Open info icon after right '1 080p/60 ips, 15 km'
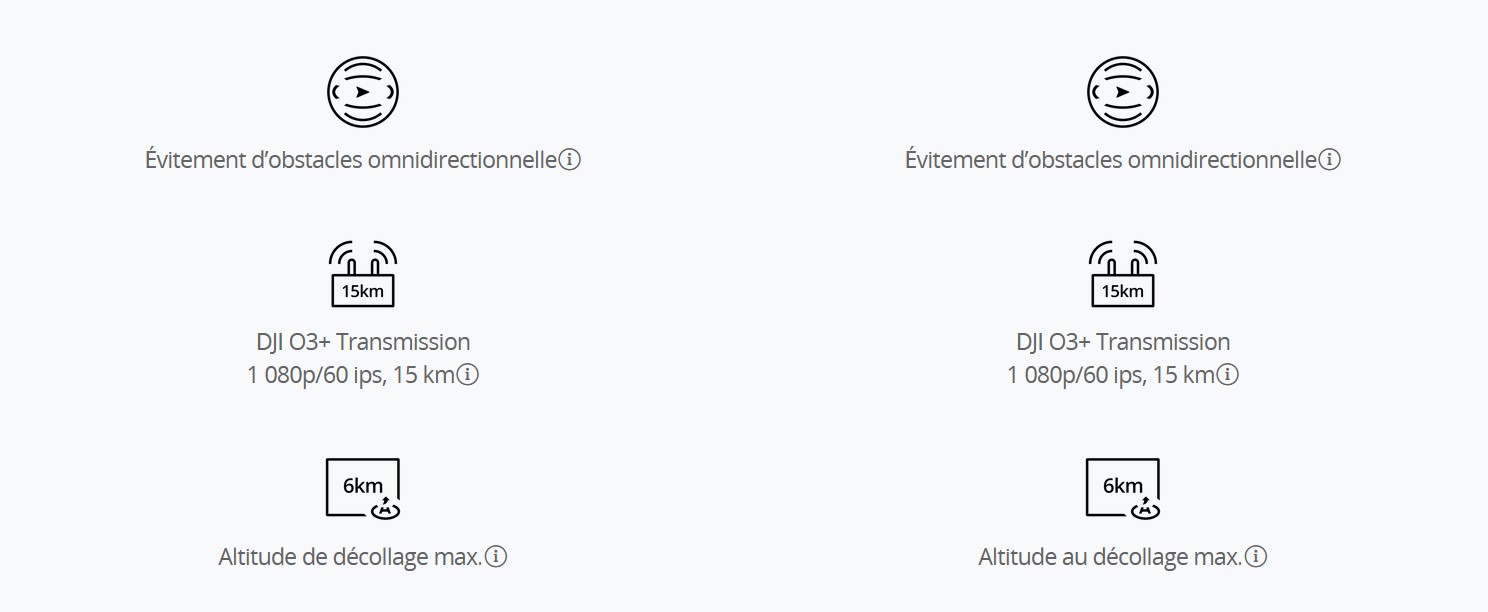Viewport: 1488px width, 612px height. [x=1228, y=375]
